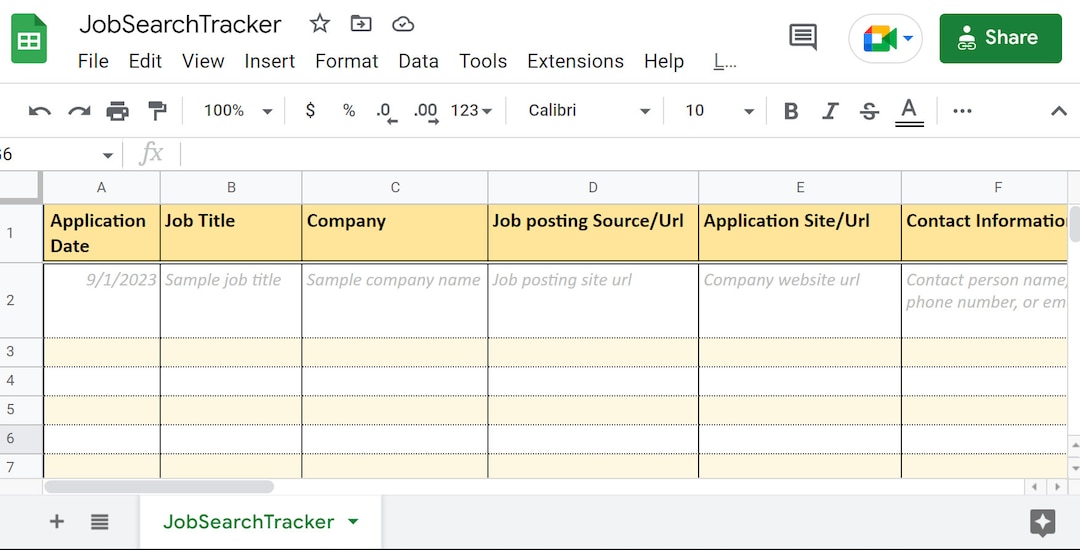Open the comment history icon

click(x=803, y=37)
